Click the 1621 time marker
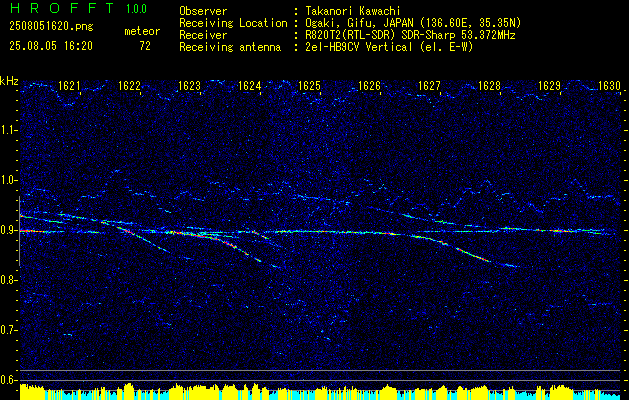This screenshot has width=629, height=400. coord(69,86)
